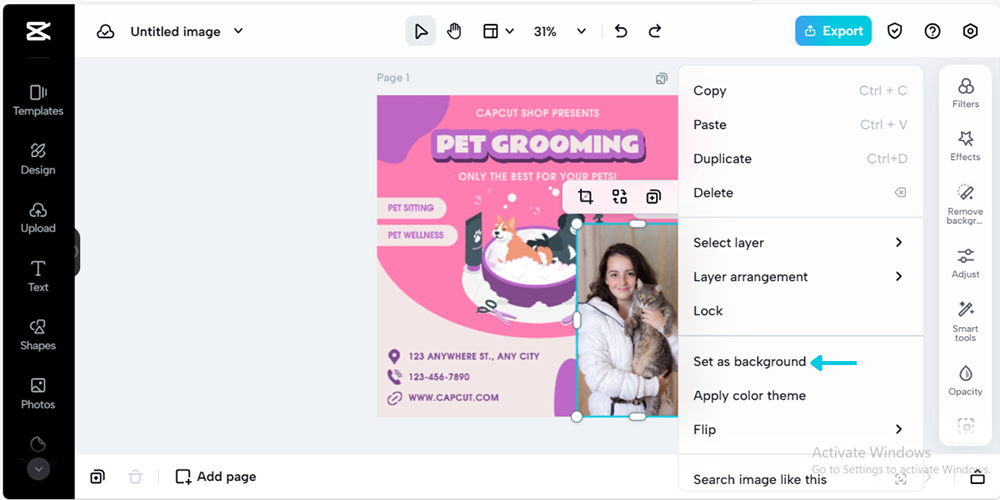Click the duplicate icon in the floating toolbar
This screenshot has width=1000, height=500.
tap(653, 196)
